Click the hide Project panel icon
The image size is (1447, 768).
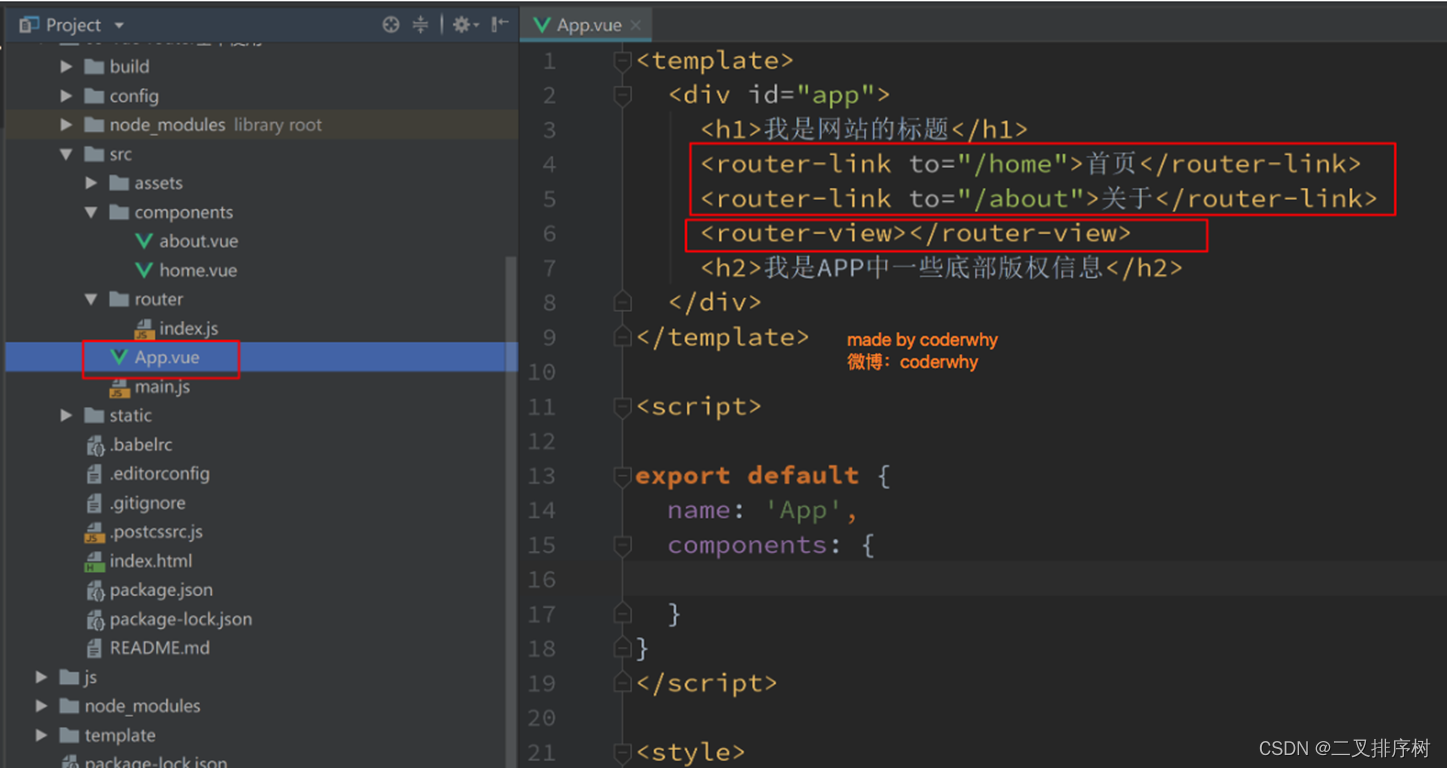pos(500,25)
